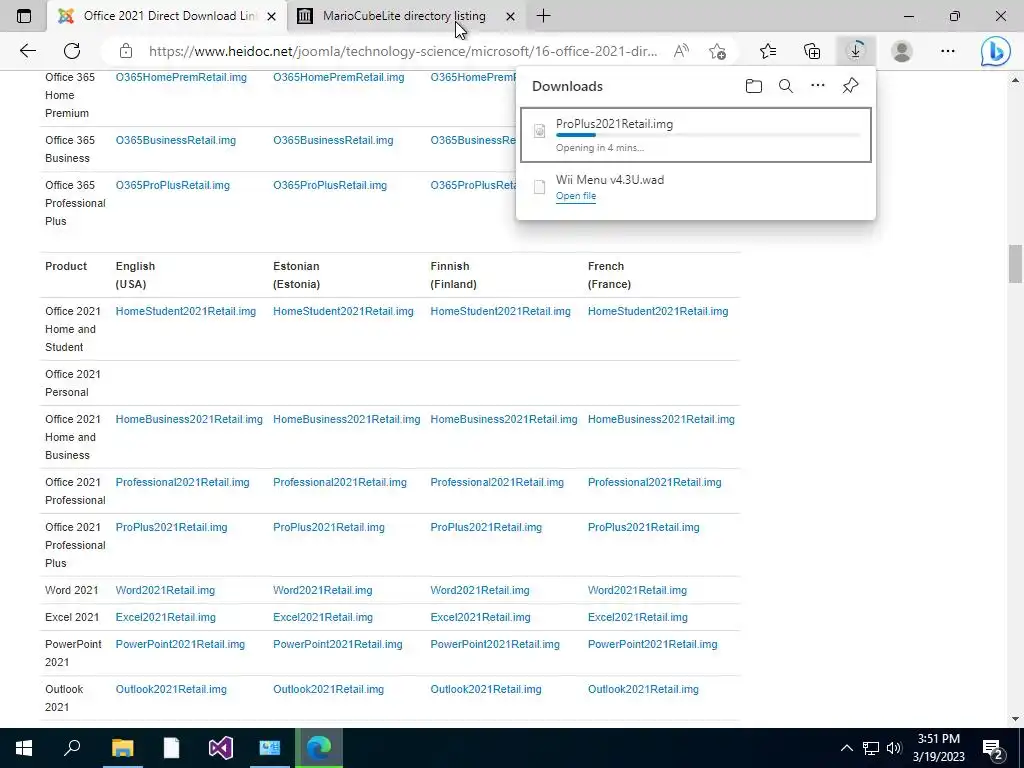The image size is (1024, 768).
Task: Open more options in Downloads panel
Action: pyautogui.click(x=818, y=86)
